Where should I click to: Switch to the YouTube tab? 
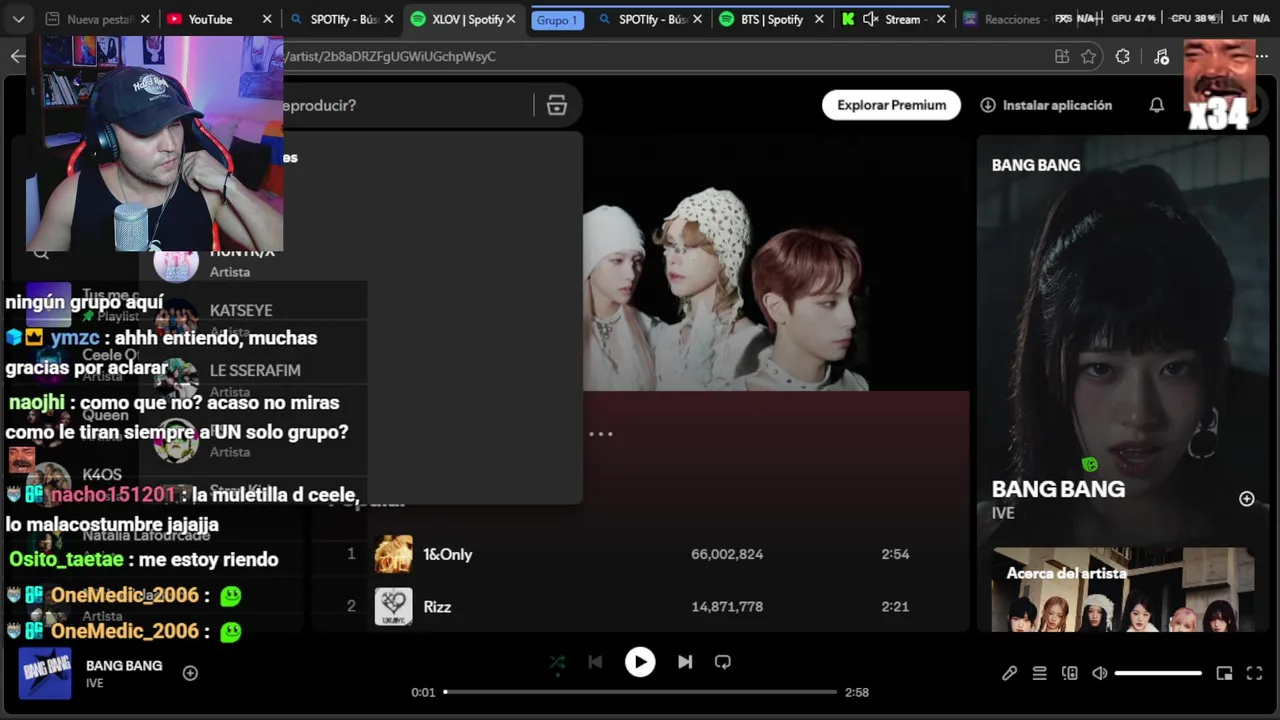(x=210, y=19)
